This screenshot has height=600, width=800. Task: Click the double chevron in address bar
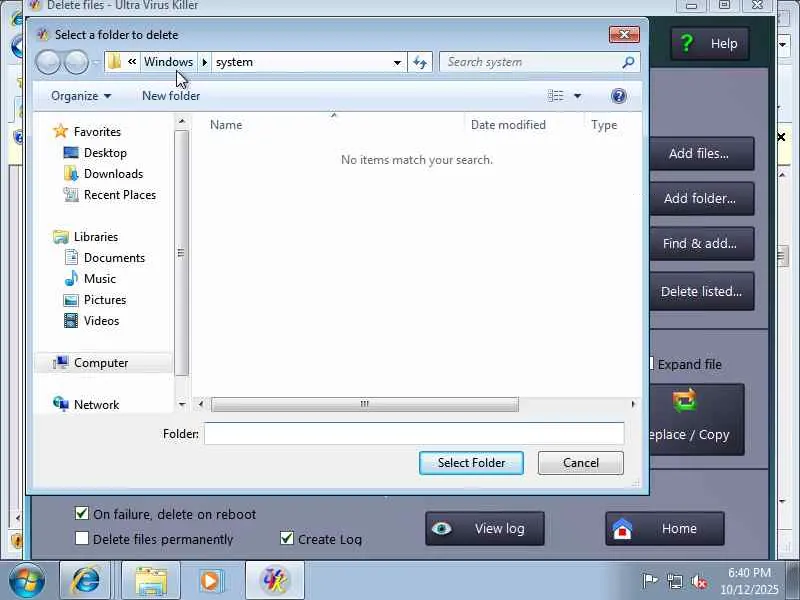coord(132,62)
